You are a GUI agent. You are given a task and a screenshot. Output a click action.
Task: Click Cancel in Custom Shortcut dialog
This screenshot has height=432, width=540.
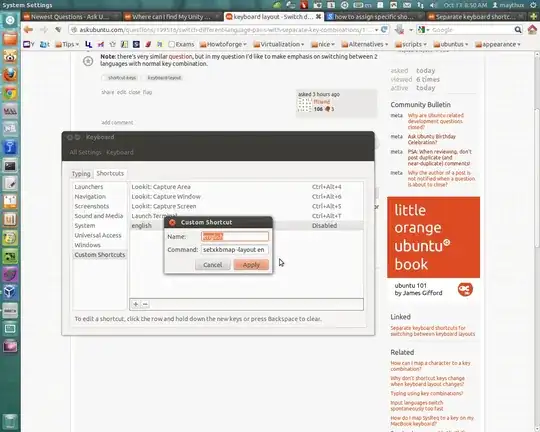[212, 265]
